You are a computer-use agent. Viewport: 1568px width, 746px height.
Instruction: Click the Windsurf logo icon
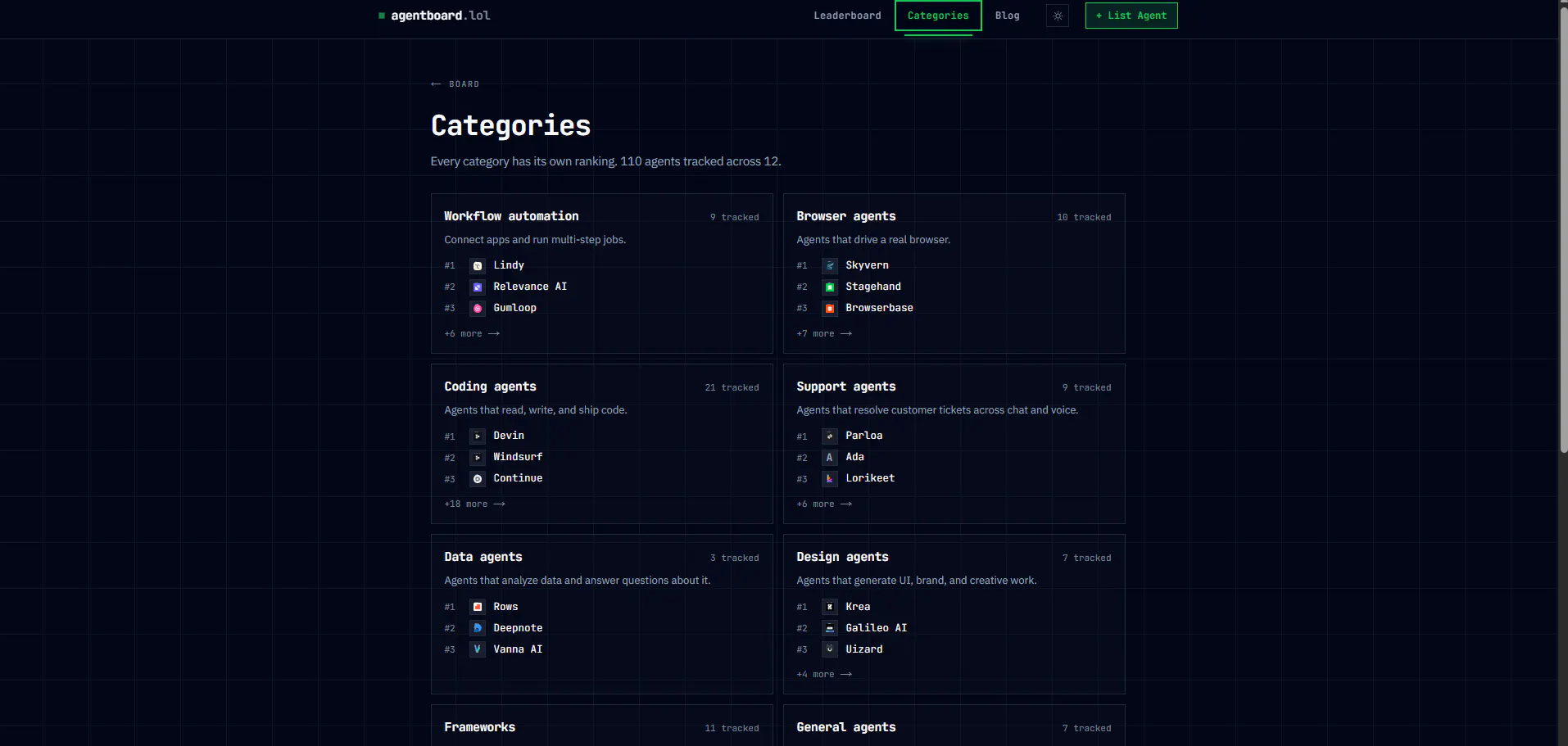pos(478,458)
